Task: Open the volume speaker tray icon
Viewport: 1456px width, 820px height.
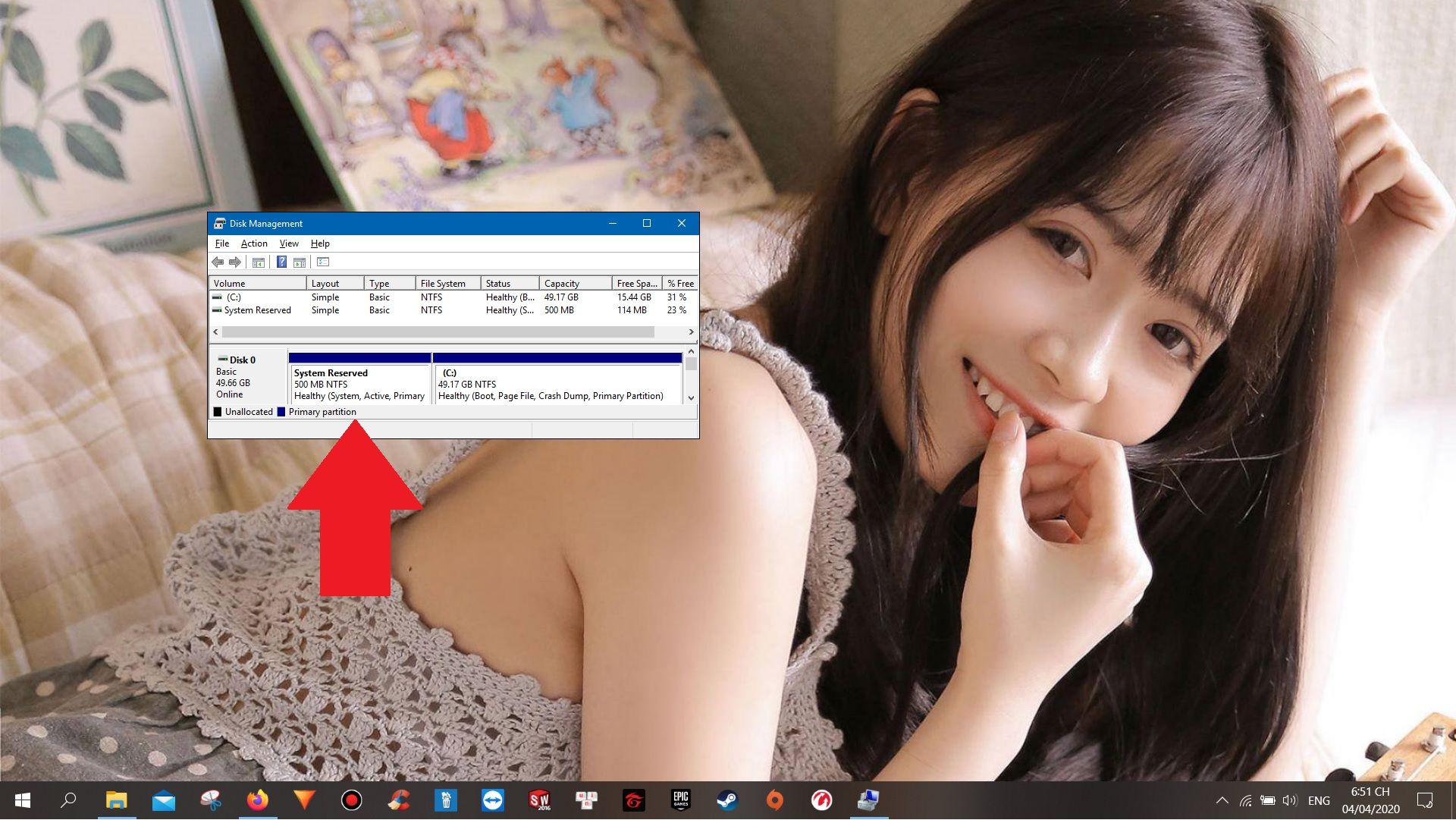Action: (1290, 800)
